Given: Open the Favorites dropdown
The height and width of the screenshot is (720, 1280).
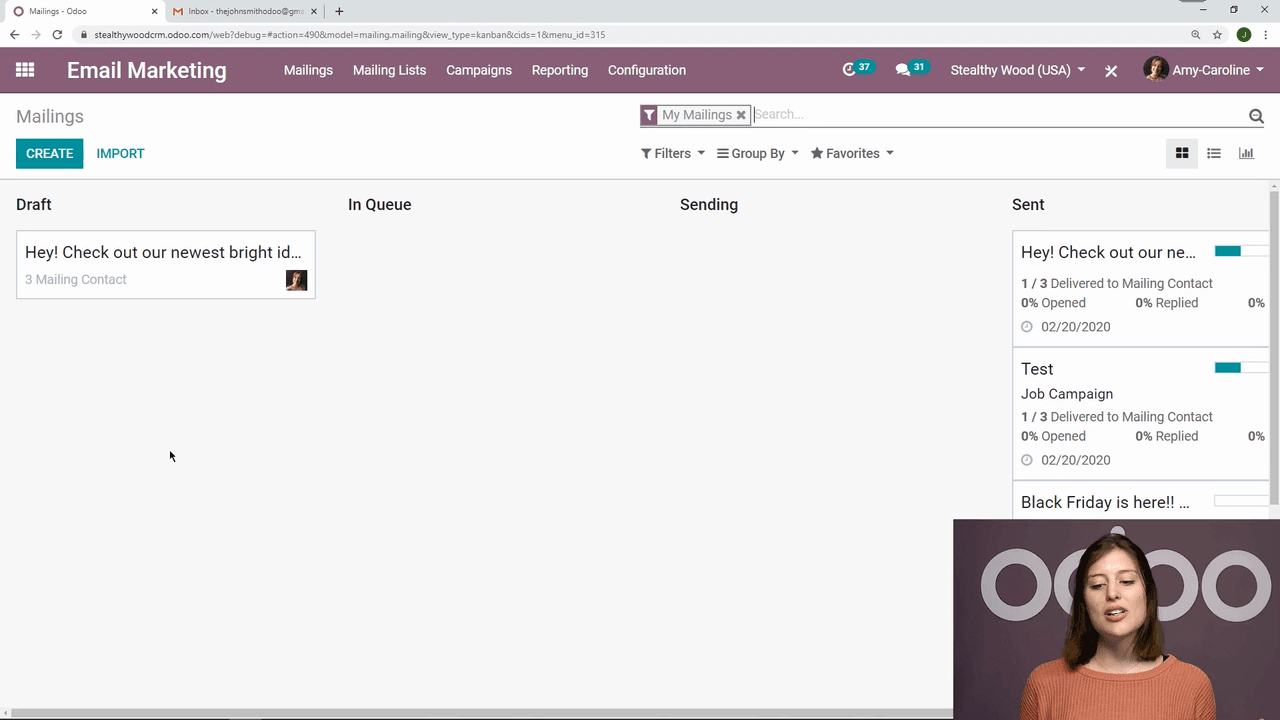Looking at the screenshot, I should click(852, 153).
